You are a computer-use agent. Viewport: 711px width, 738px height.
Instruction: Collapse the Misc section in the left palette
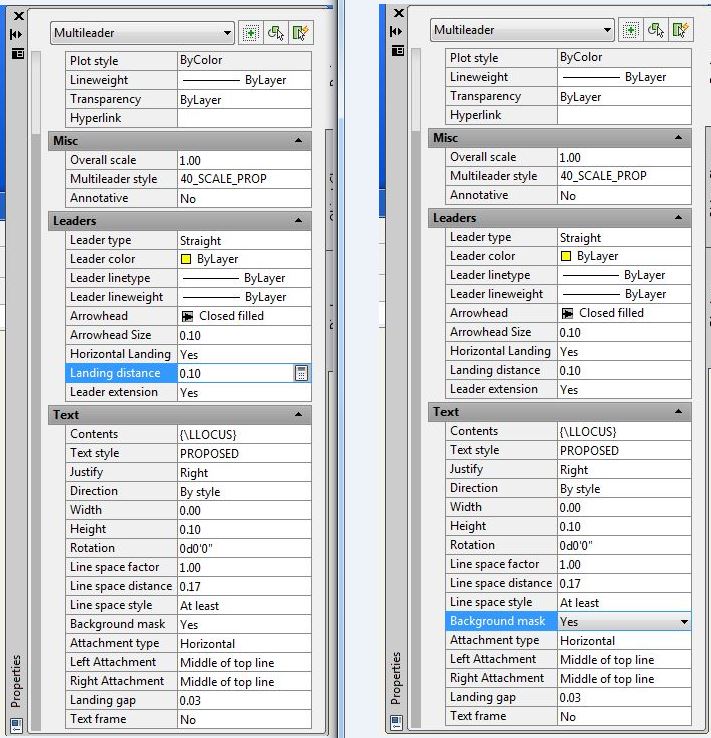coord(298,141)
